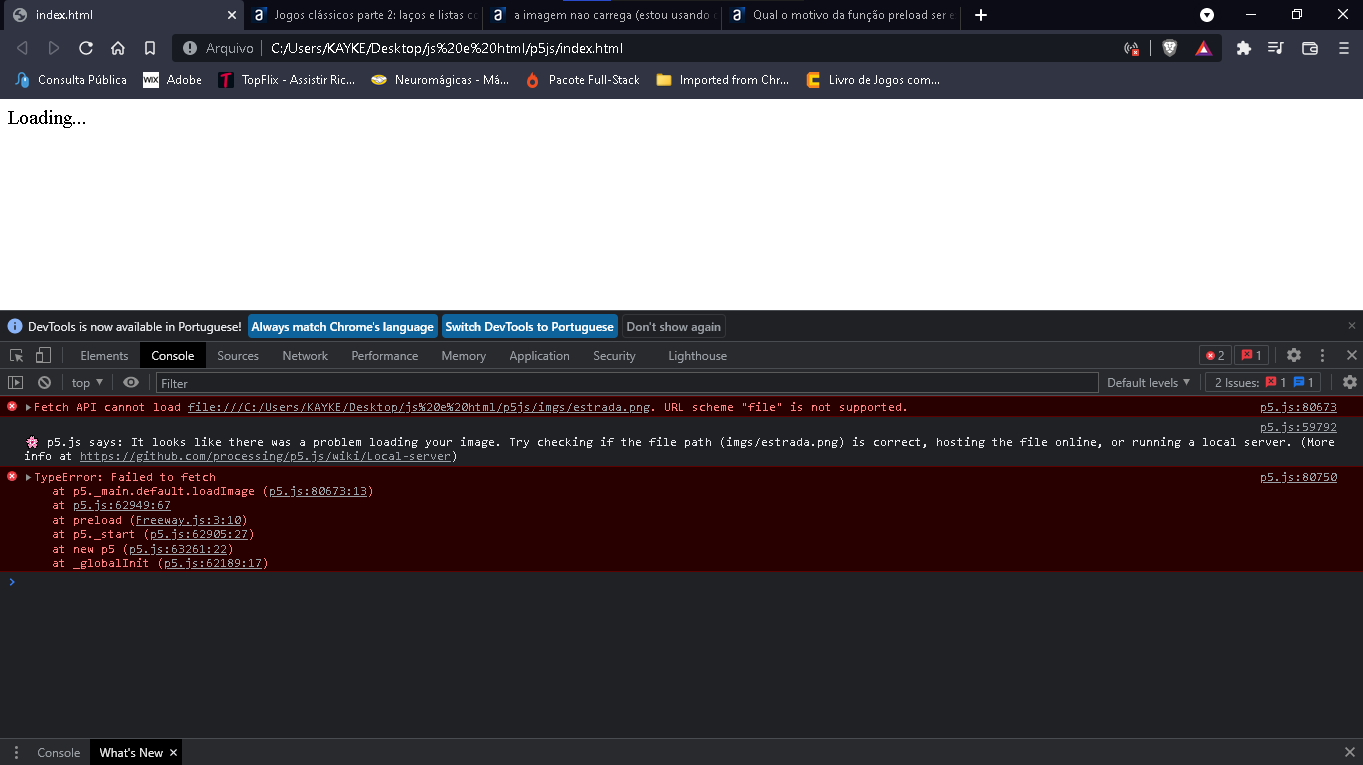Select the Console tab in bottom drawer
This screenshot has width=1363, height=765.
coord(59,753)
